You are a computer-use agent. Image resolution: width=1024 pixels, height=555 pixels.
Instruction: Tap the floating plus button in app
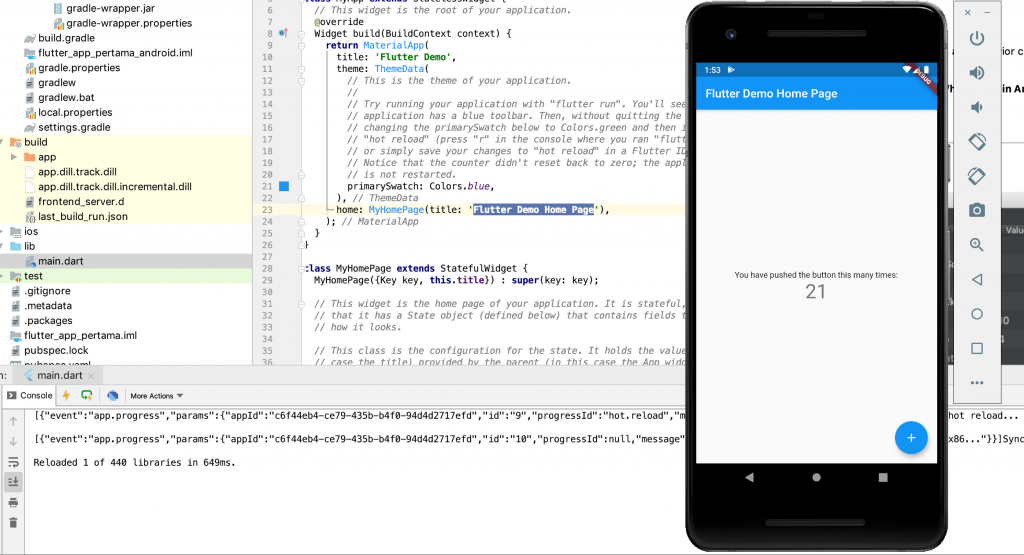tap(910, 437)
